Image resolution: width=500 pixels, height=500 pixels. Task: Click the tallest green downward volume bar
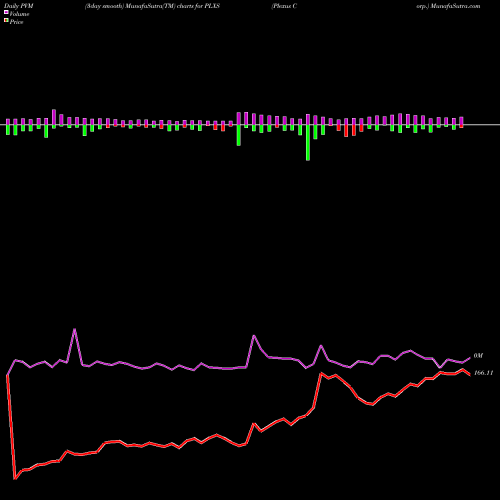(308, 143)
